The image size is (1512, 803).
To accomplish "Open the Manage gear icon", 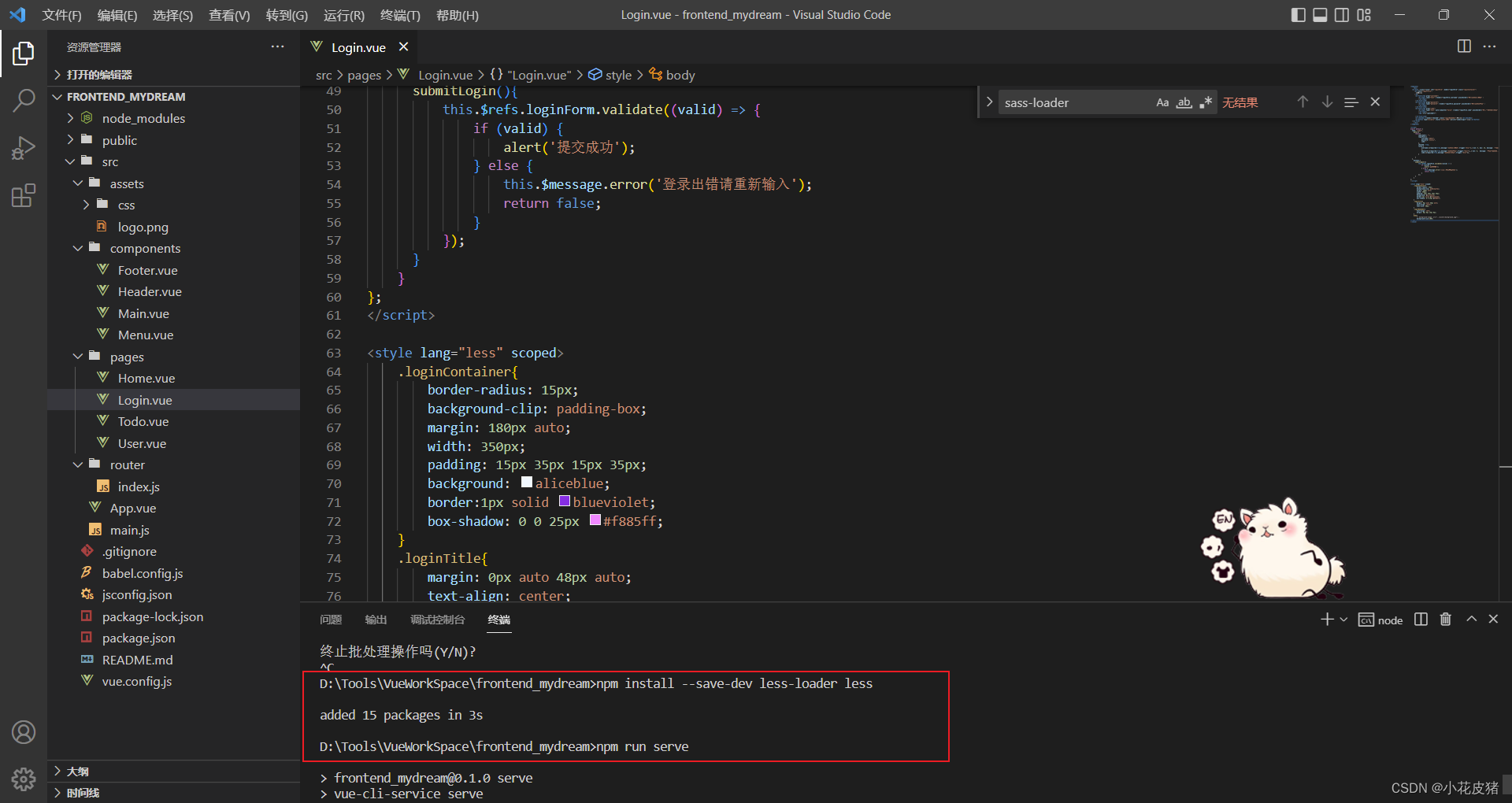I will (x=24, y=779).
